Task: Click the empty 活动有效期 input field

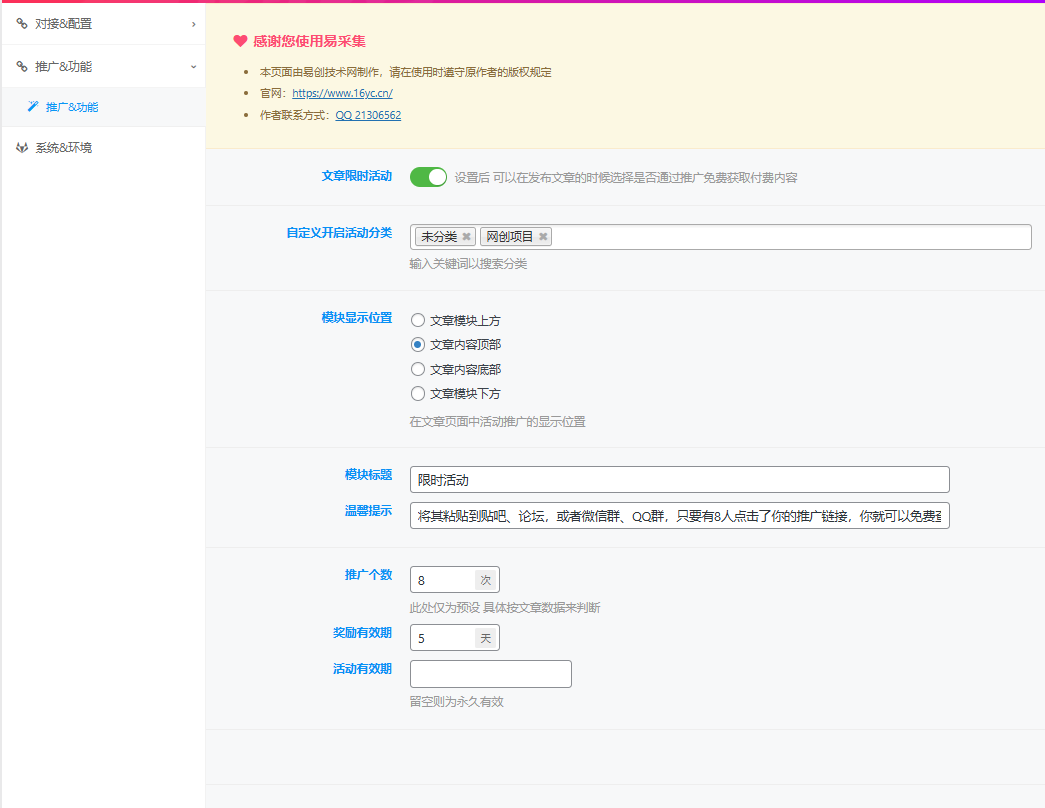Action: coord(490,673)
